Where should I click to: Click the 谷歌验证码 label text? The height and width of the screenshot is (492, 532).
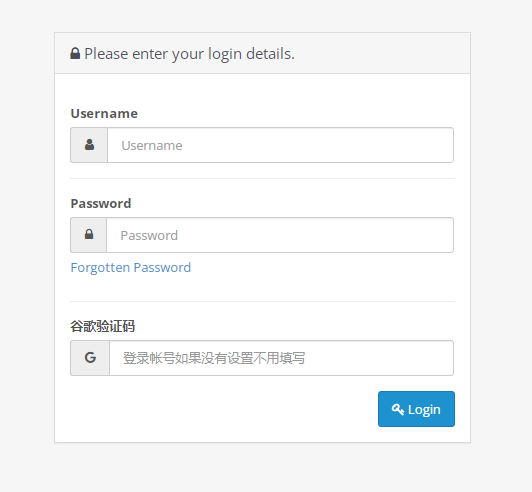(102, 326)
